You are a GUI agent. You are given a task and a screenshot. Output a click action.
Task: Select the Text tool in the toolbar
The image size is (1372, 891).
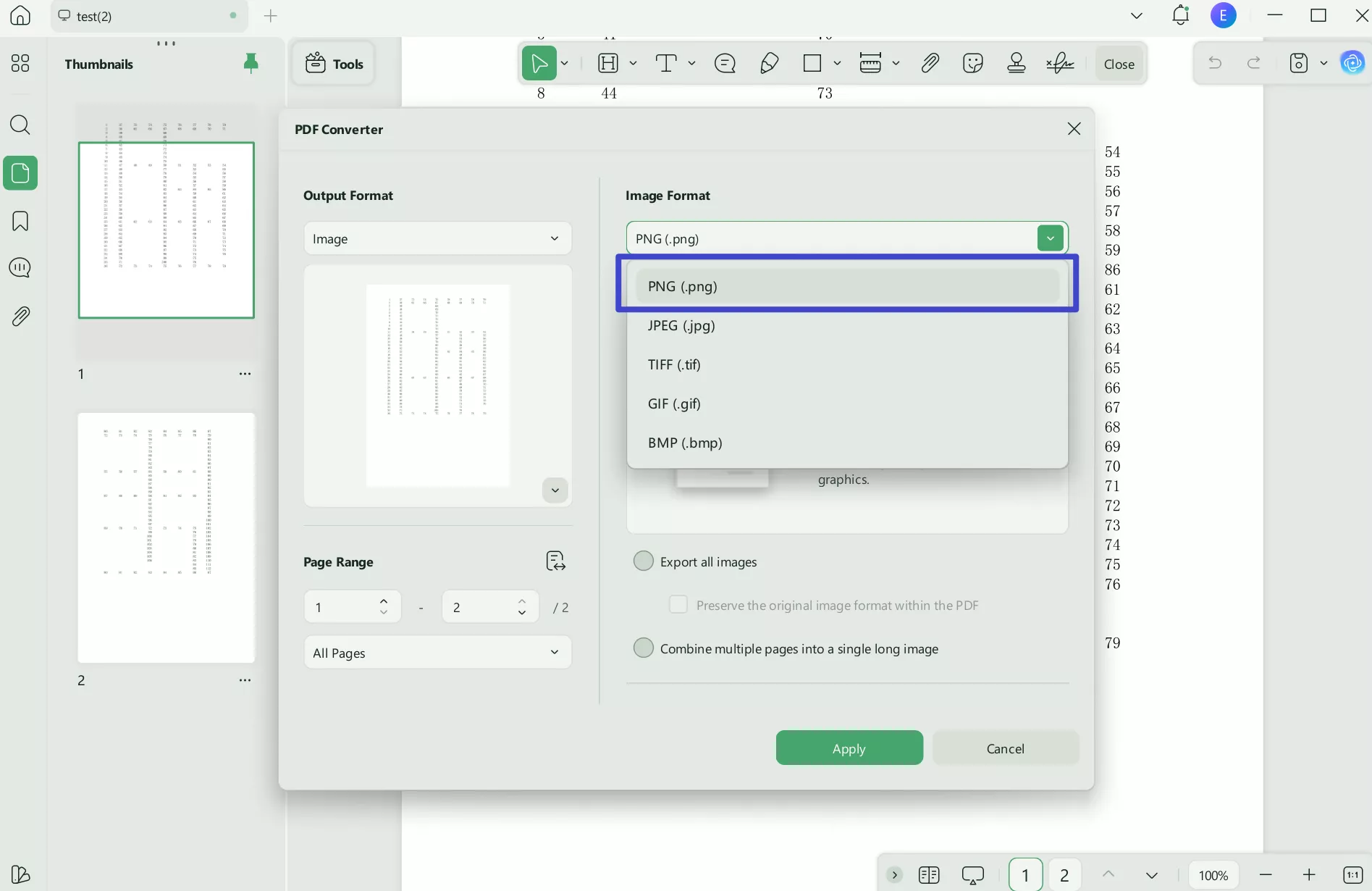tap(667, 63)
